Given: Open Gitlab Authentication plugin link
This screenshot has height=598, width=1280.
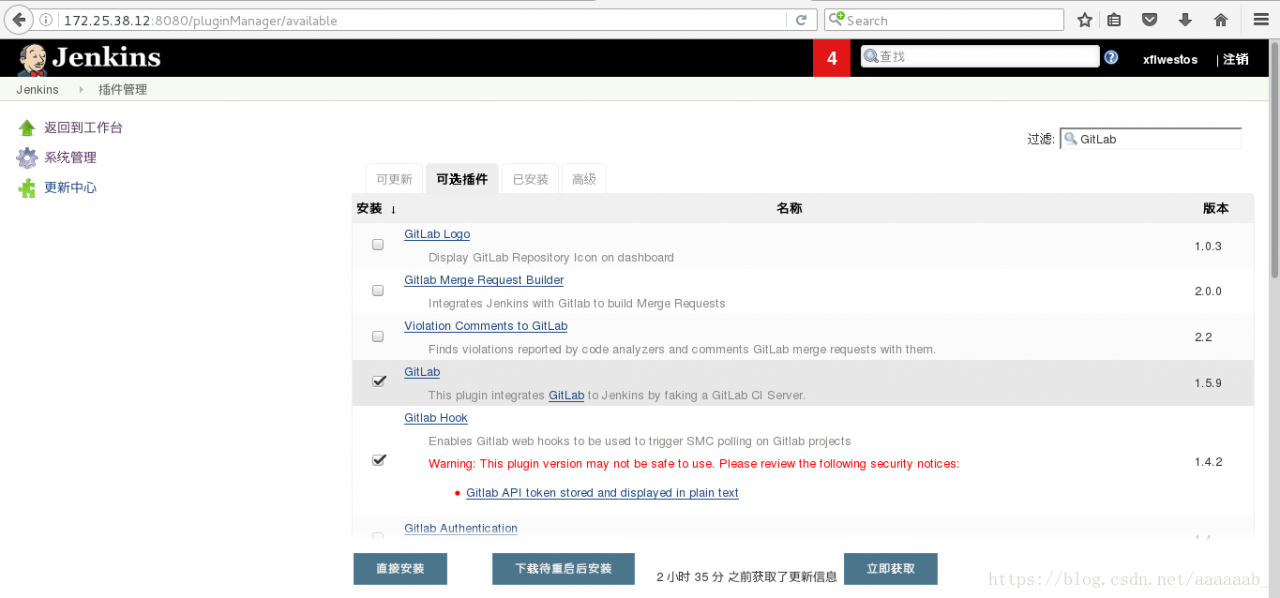Looking at the screenshot, I should [461, 528].
